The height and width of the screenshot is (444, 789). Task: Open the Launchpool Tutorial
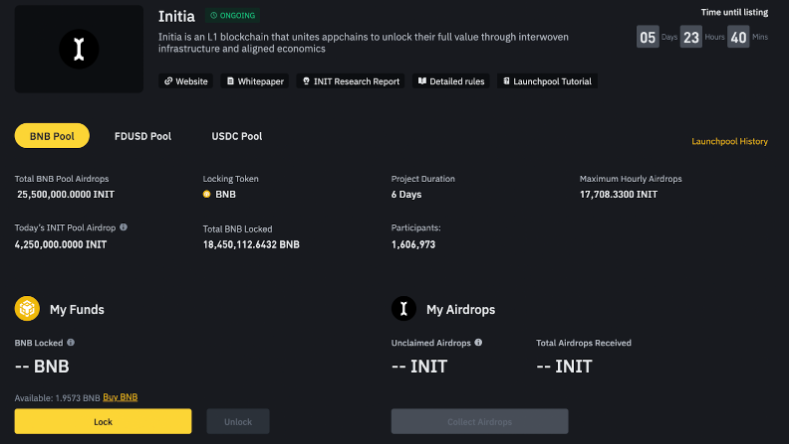click(x=547, y=81)
